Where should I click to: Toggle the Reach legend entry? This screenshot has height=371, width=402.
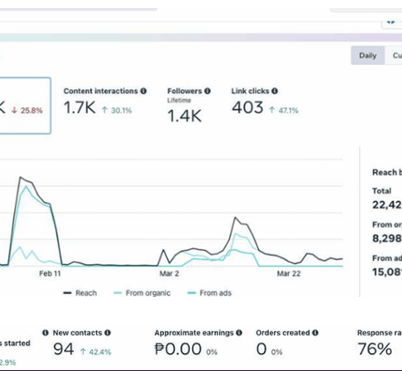pyautogui.click(x=80, y=293)
